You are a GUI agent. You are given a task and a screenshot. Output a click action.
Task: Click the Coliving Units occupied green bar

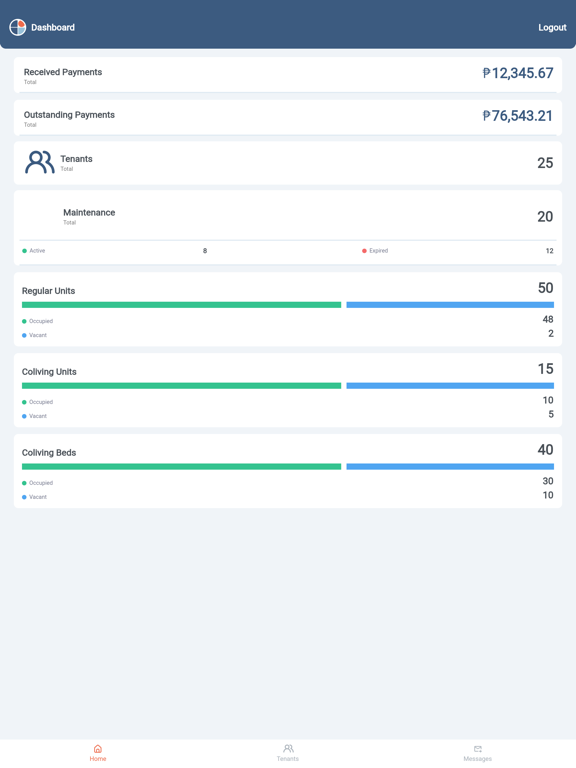coord(181,385)
